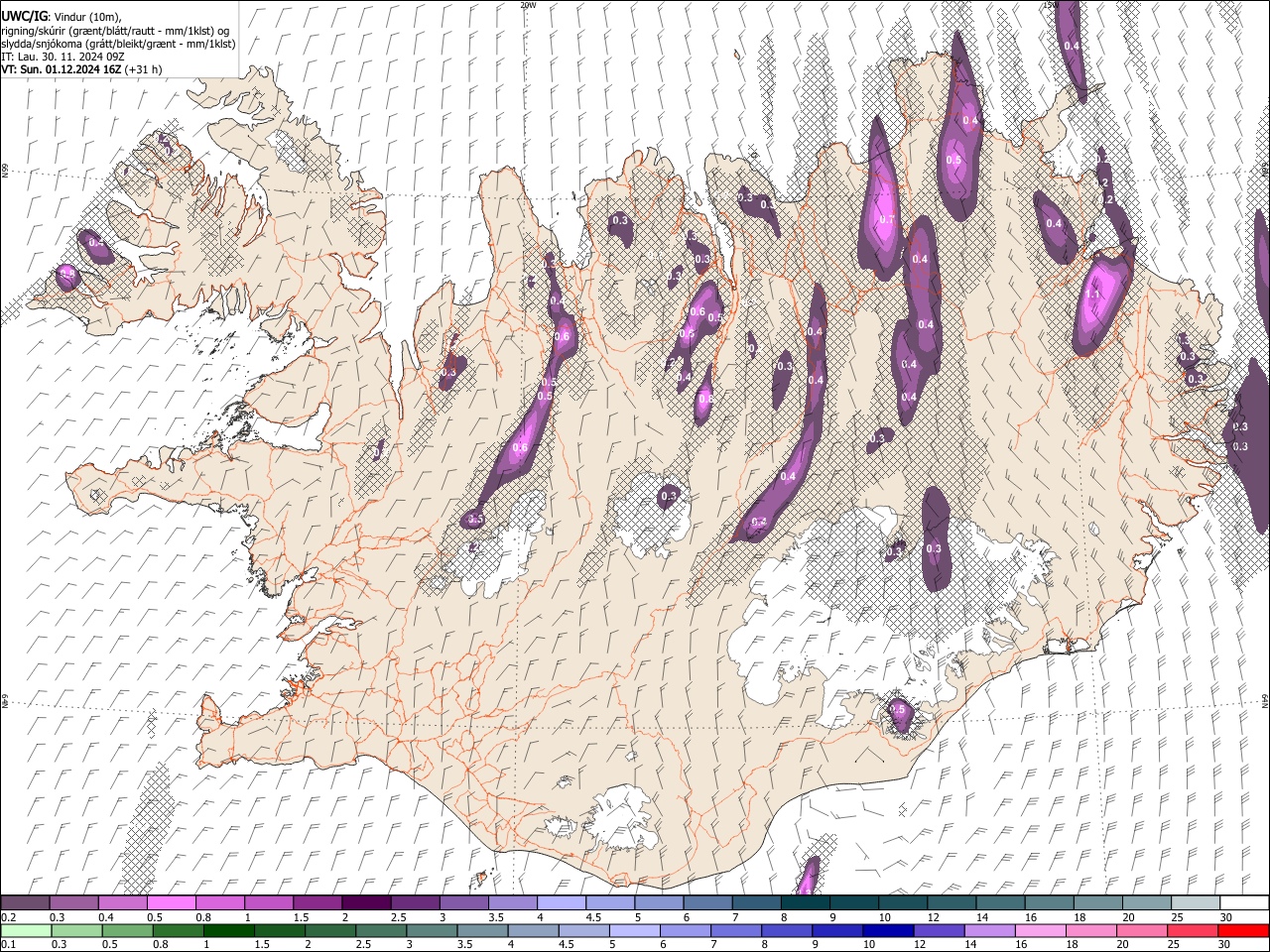1270x952 pixels.
Task: Click the "0.2" label on the upper scale
Action: click(9, 917)
